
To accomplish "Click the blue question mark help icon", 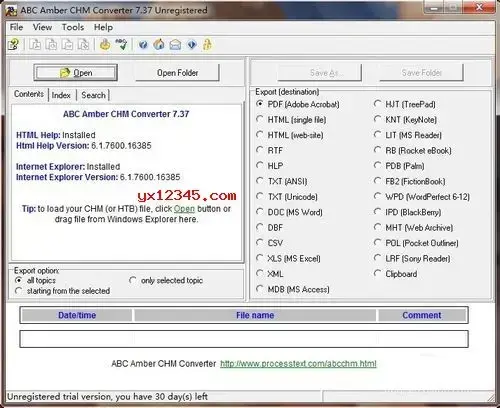I will 143,44.
